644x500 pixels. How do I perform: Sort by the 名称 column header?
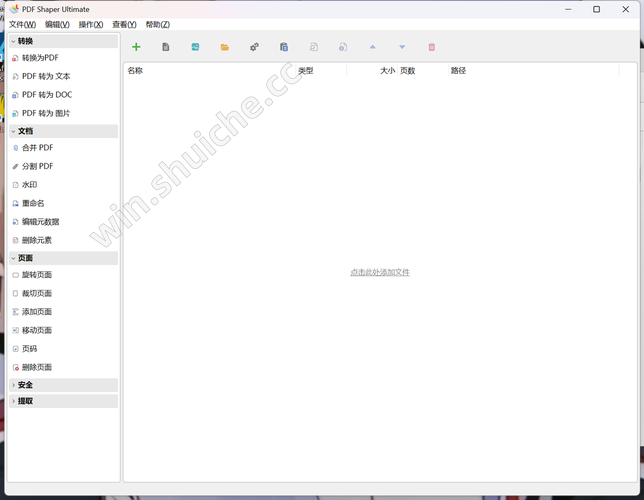click(x=135, y=71)
